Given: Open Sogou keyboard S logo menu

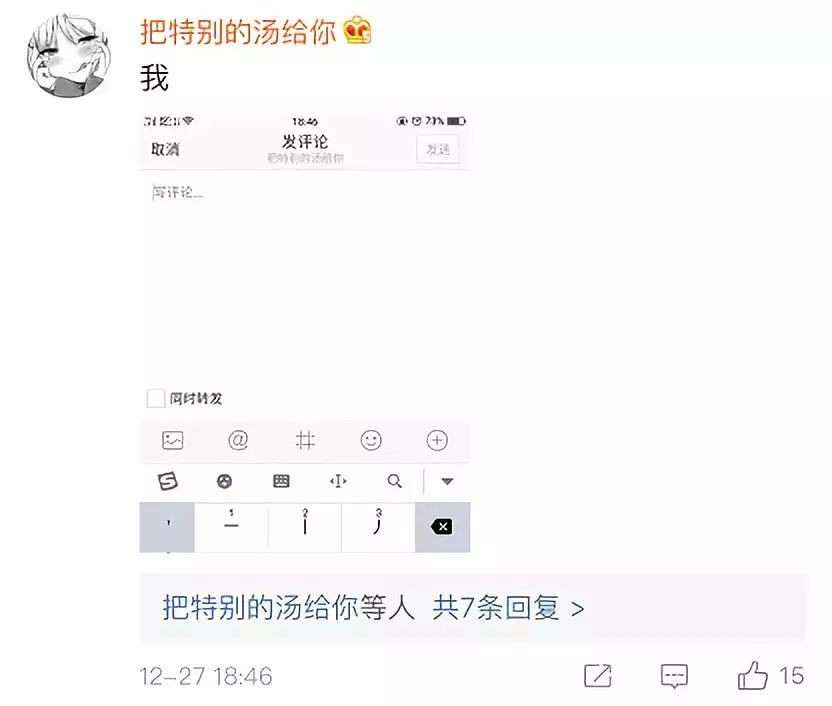Looking at the screenshot, I should tap(168, 481).
